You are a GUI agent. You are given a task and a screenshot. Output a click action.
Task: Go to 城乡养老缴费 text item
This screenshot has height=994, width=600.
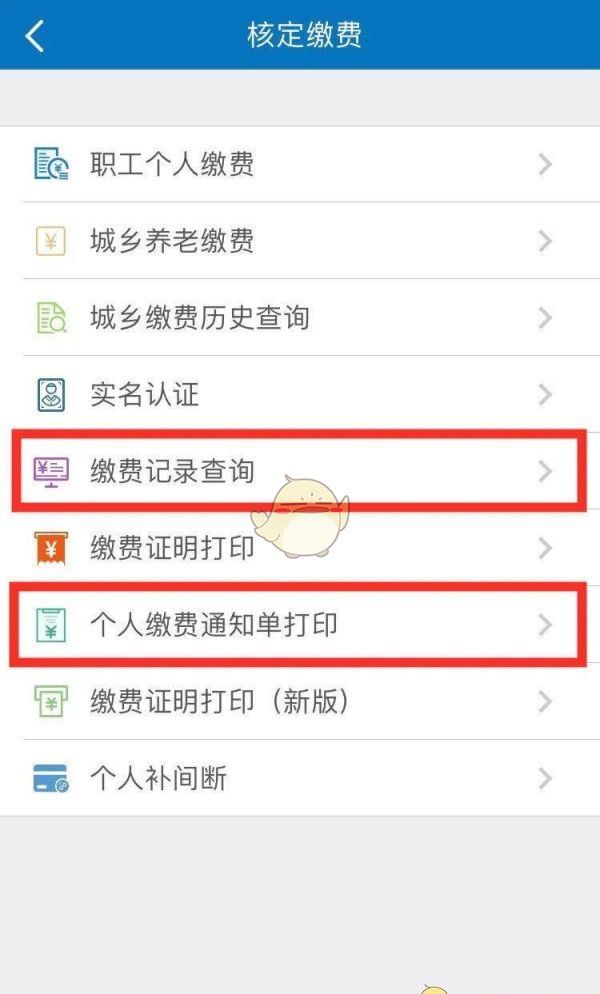pos(171,241)
